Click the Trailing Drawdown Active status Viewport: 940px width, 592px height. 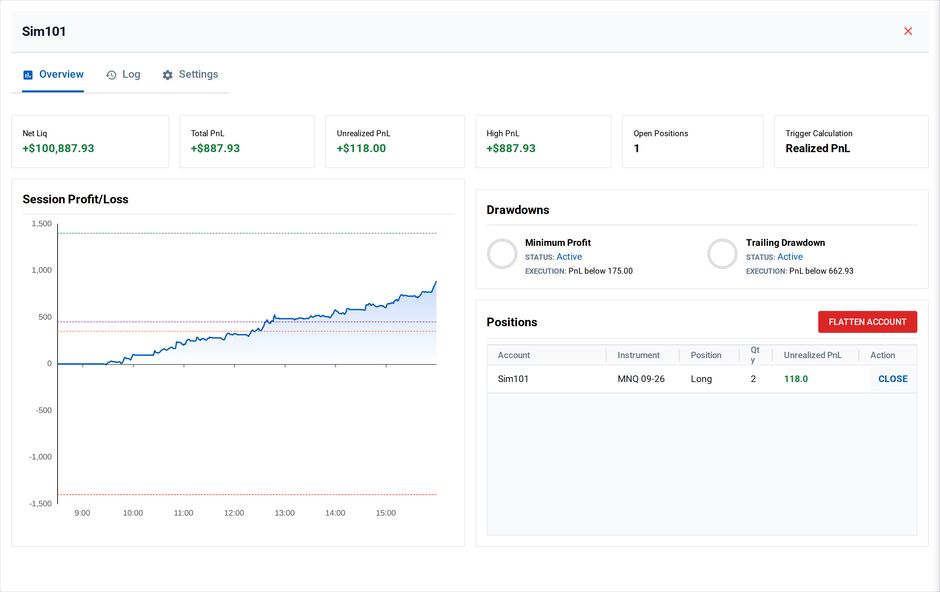click(x=790, y=256)
